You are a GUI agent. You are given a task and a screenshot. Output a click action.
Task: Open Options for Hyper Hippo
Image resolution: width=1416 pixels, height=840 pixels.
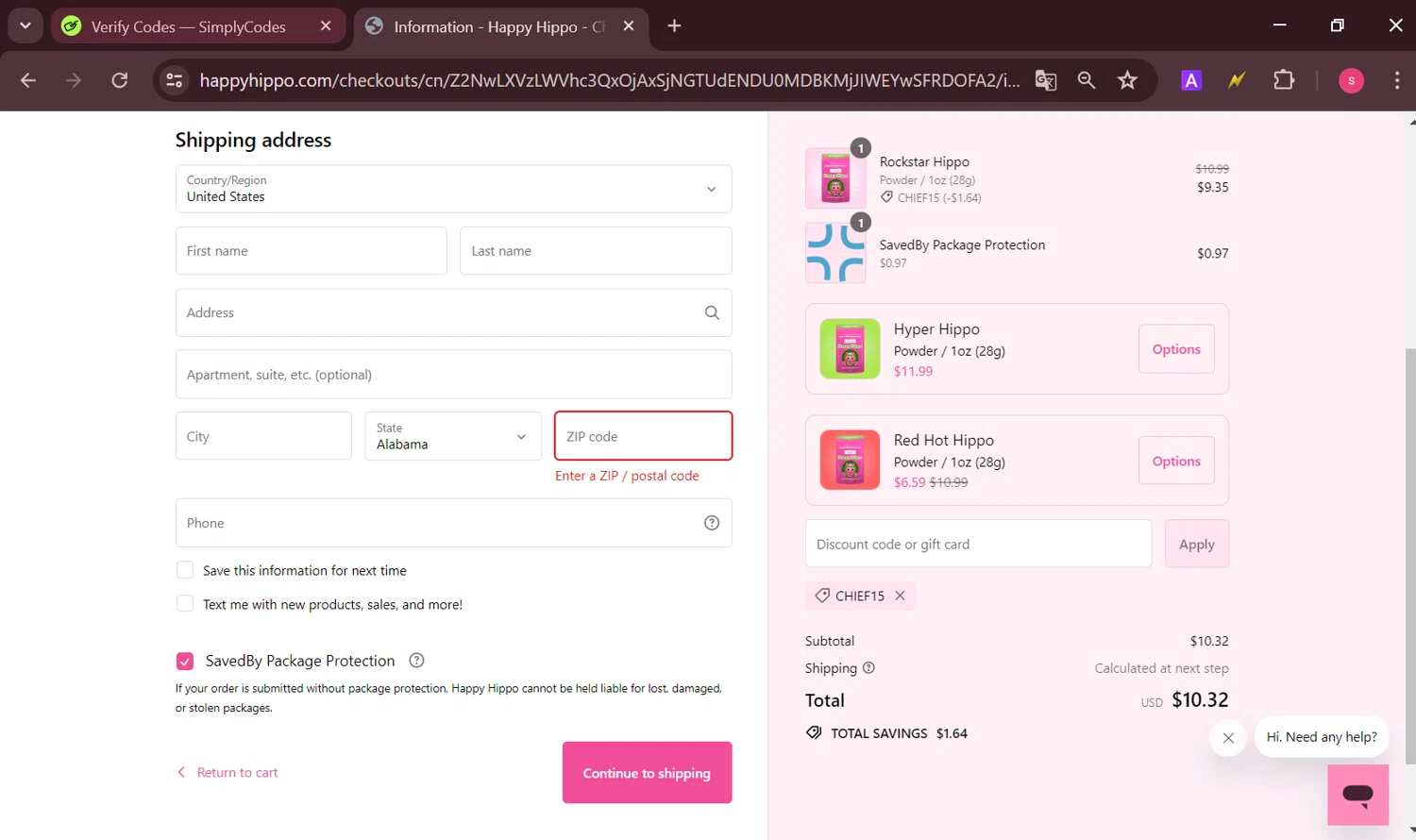point(1176,349)
